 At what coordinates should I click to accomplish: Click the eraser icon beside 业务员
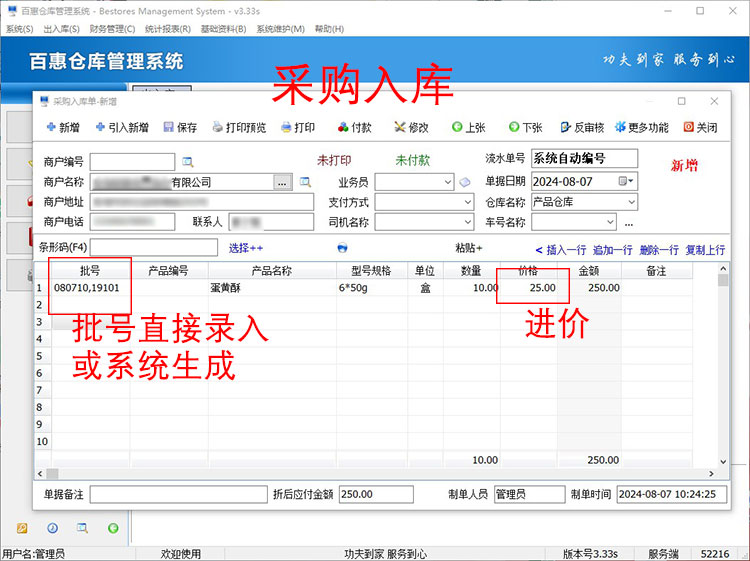[x=464, y=182]
